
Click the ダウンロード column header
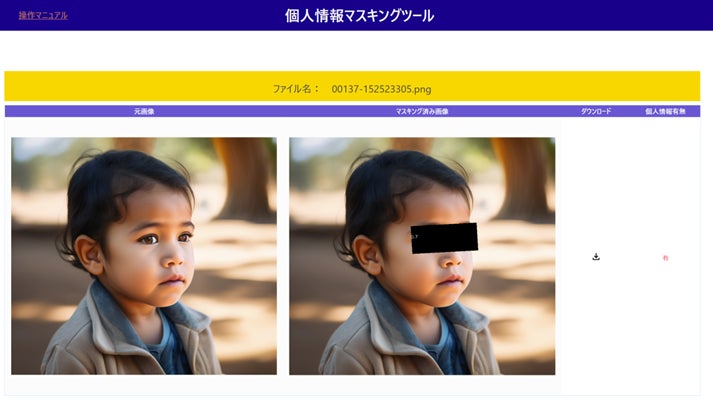pyautogui.click(x=596, y=111)
